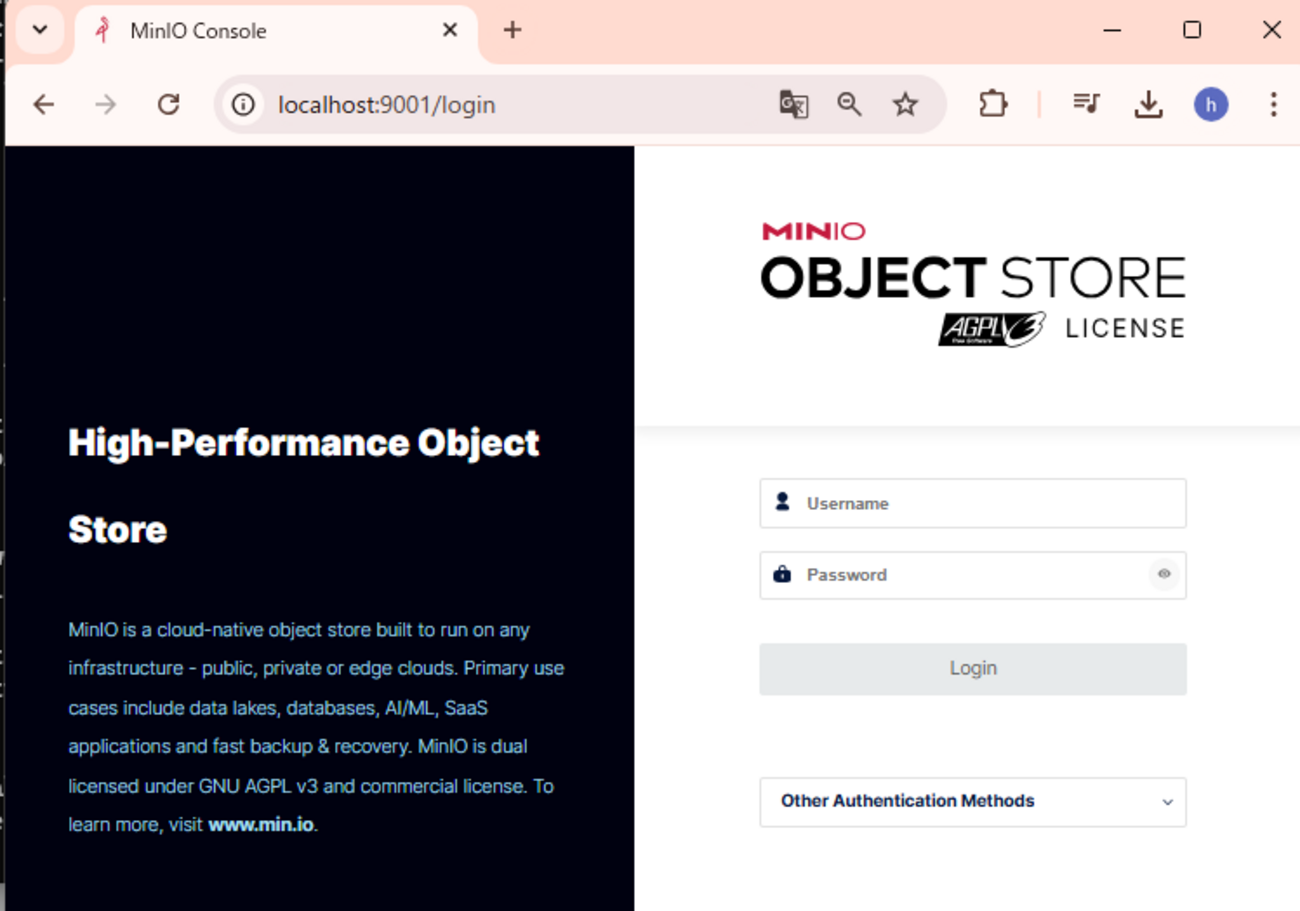The image size is (1300, 911).
Task: Open the browser extensions menu
Action: tap(993, 105)
